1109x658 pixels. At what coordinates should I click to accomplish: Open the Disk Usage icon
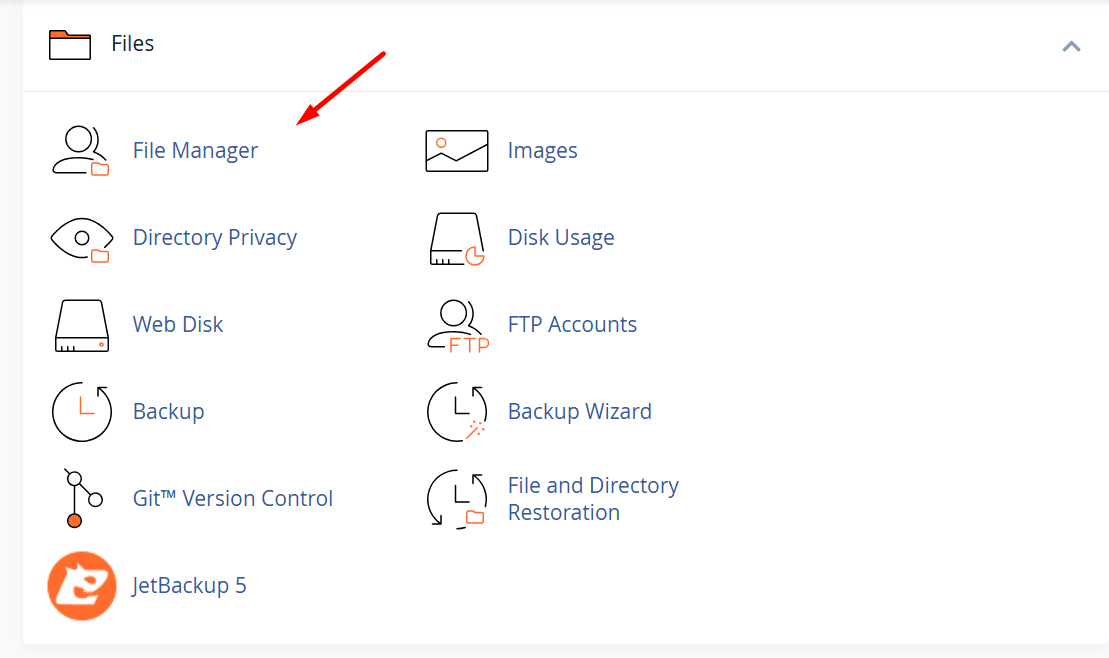pyautogui.click(x=457, y=238)
